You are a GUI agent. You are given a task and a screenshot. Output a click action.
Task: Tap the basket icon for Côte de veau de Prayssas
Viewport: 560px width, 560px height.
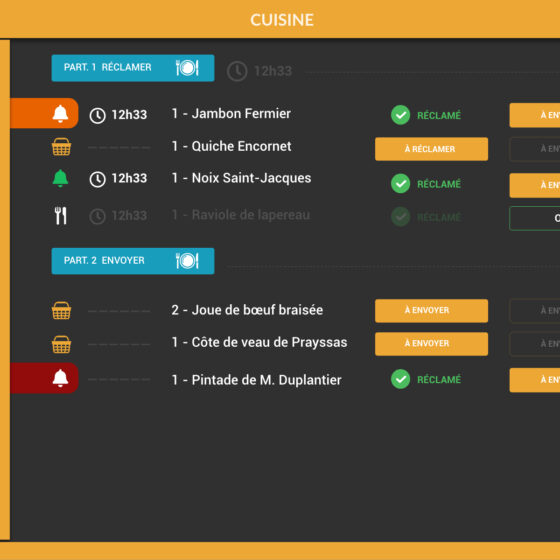click(x=61, y=344)
